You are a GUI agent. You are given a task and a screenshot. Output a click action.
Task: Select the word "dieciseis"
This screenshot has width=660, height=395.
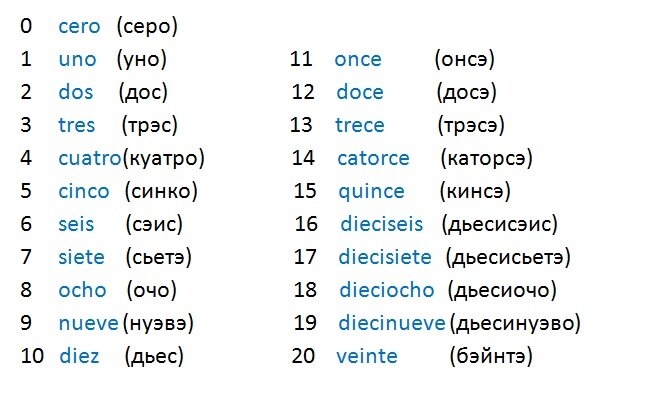[381, 224]
